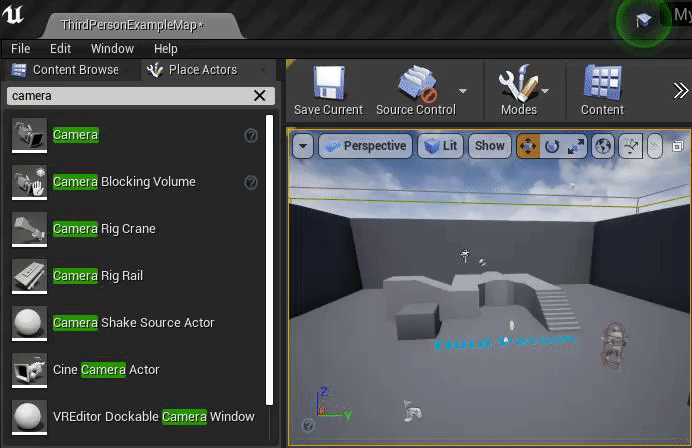Select VREditor Dockable Camera Window text
Viewport: 692px width, 448px height.
[x=154, y=417]
